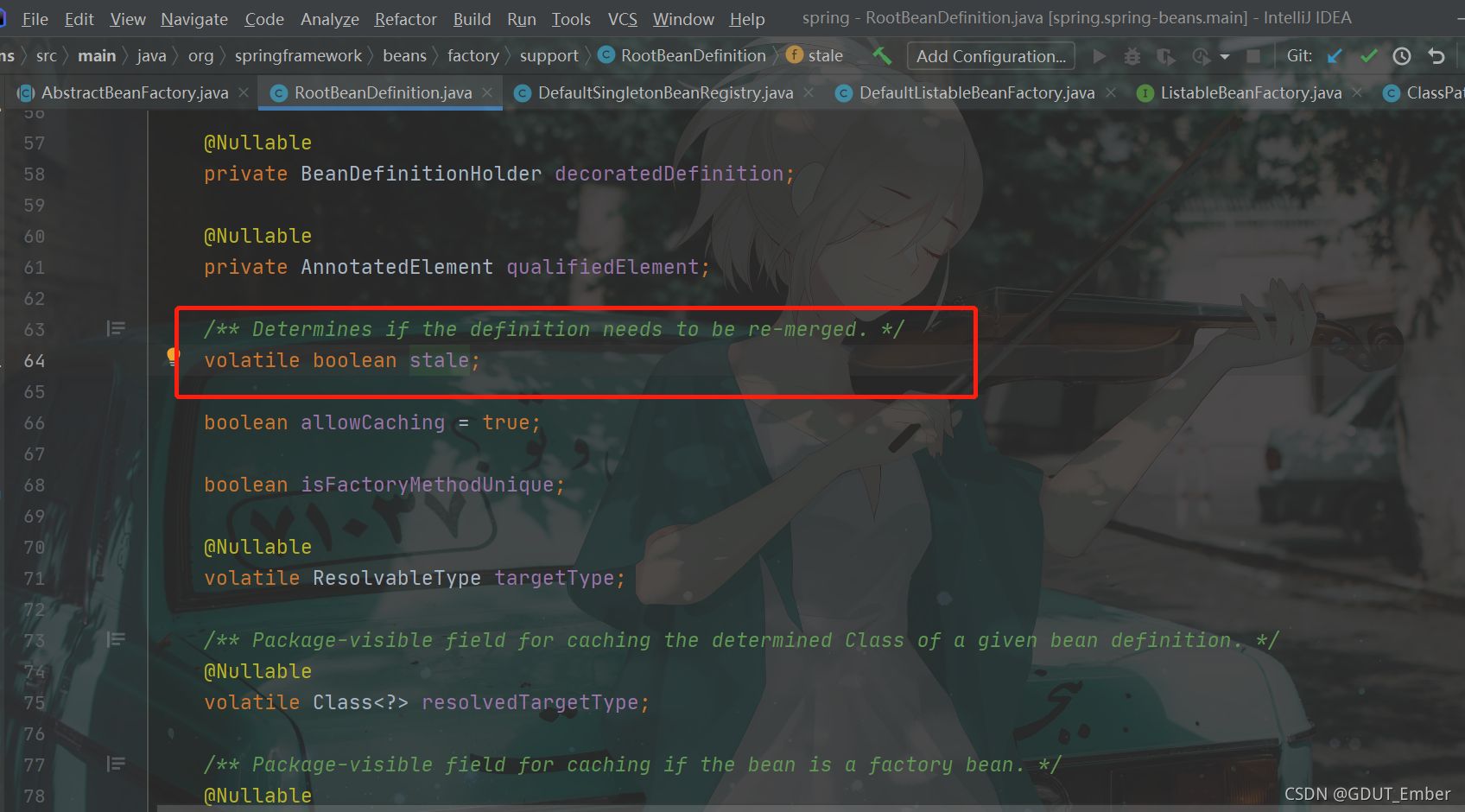Click the field icon beside stale breadcrumb
Image resolution: width=1465 pixels, height=812 pixels.
click(x=794, y=55)
